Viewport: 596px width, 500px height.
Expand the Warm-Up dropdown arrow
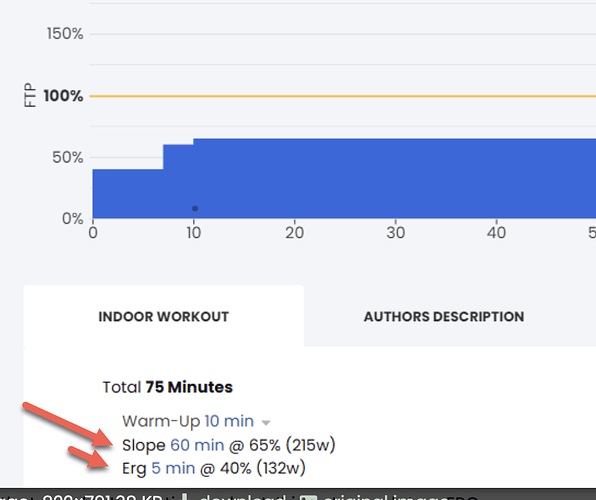click(x=266, y=422)
